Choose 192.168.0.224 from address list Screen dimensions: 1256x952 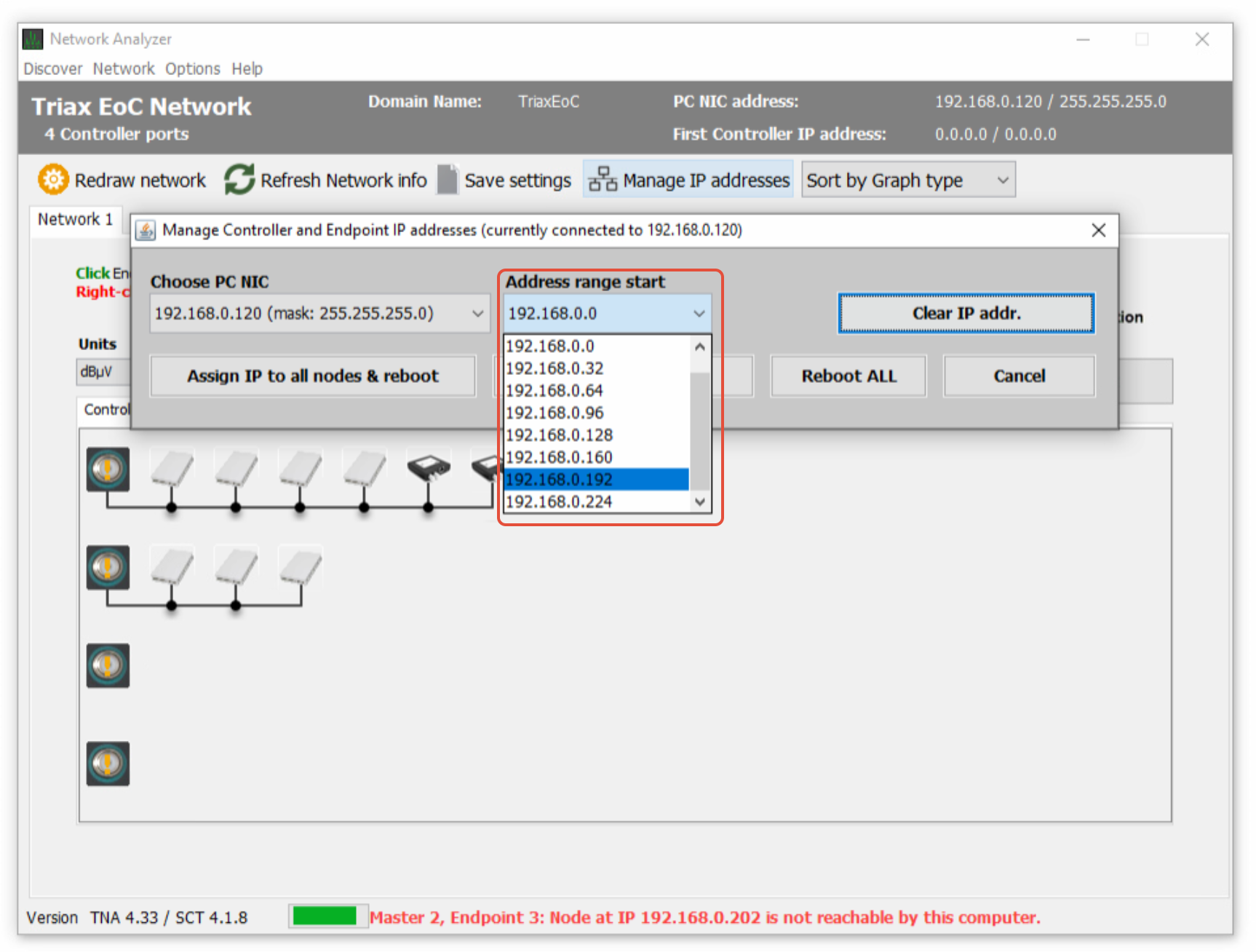[596, 501]
